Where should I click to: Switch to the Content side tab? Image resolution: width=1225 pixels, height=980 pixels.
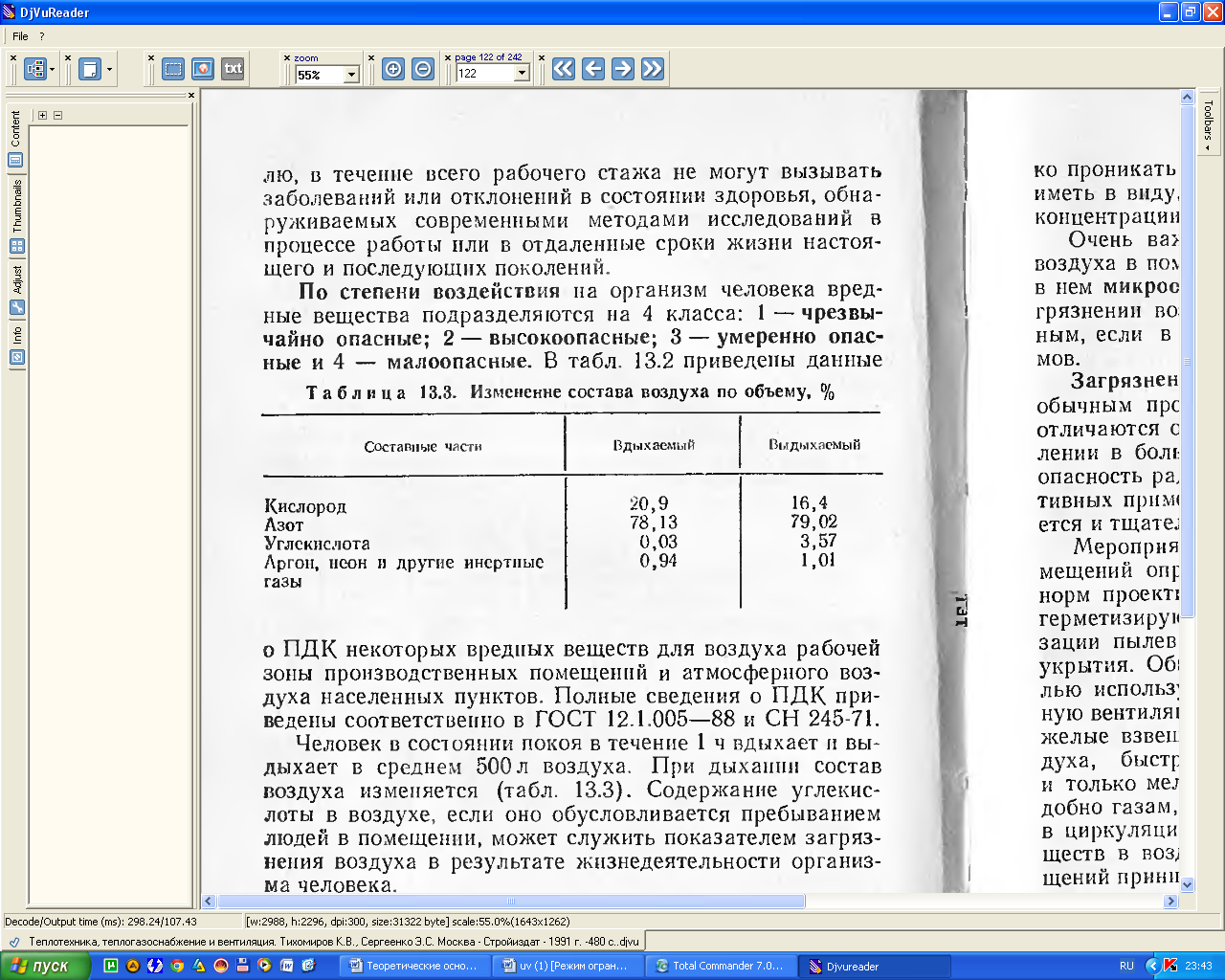pos(16,138)
